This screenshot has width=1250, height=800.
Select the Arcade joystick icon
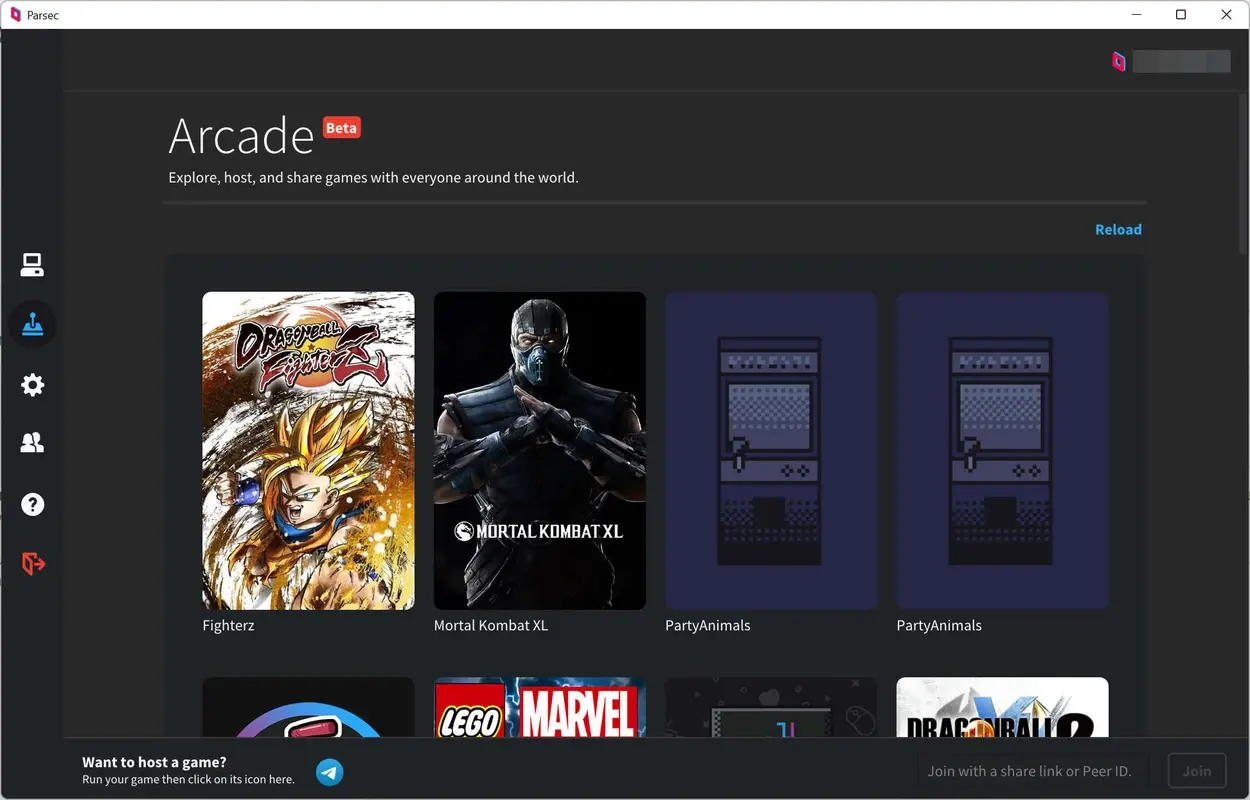(x=32, y=323)
